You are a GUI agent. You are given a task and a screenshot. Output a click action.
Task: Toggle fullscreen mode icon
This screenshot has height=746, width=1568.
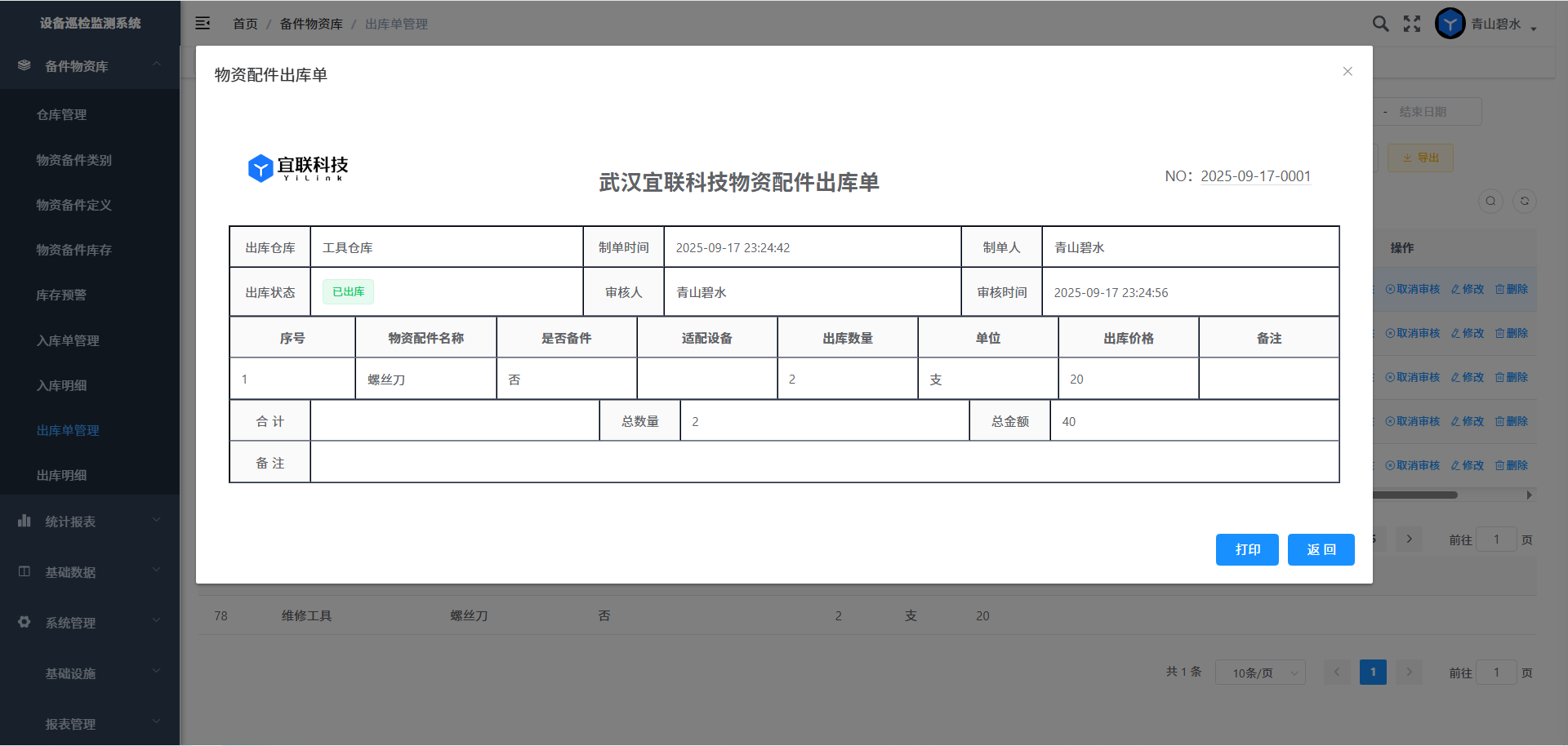click(1412, 24)
